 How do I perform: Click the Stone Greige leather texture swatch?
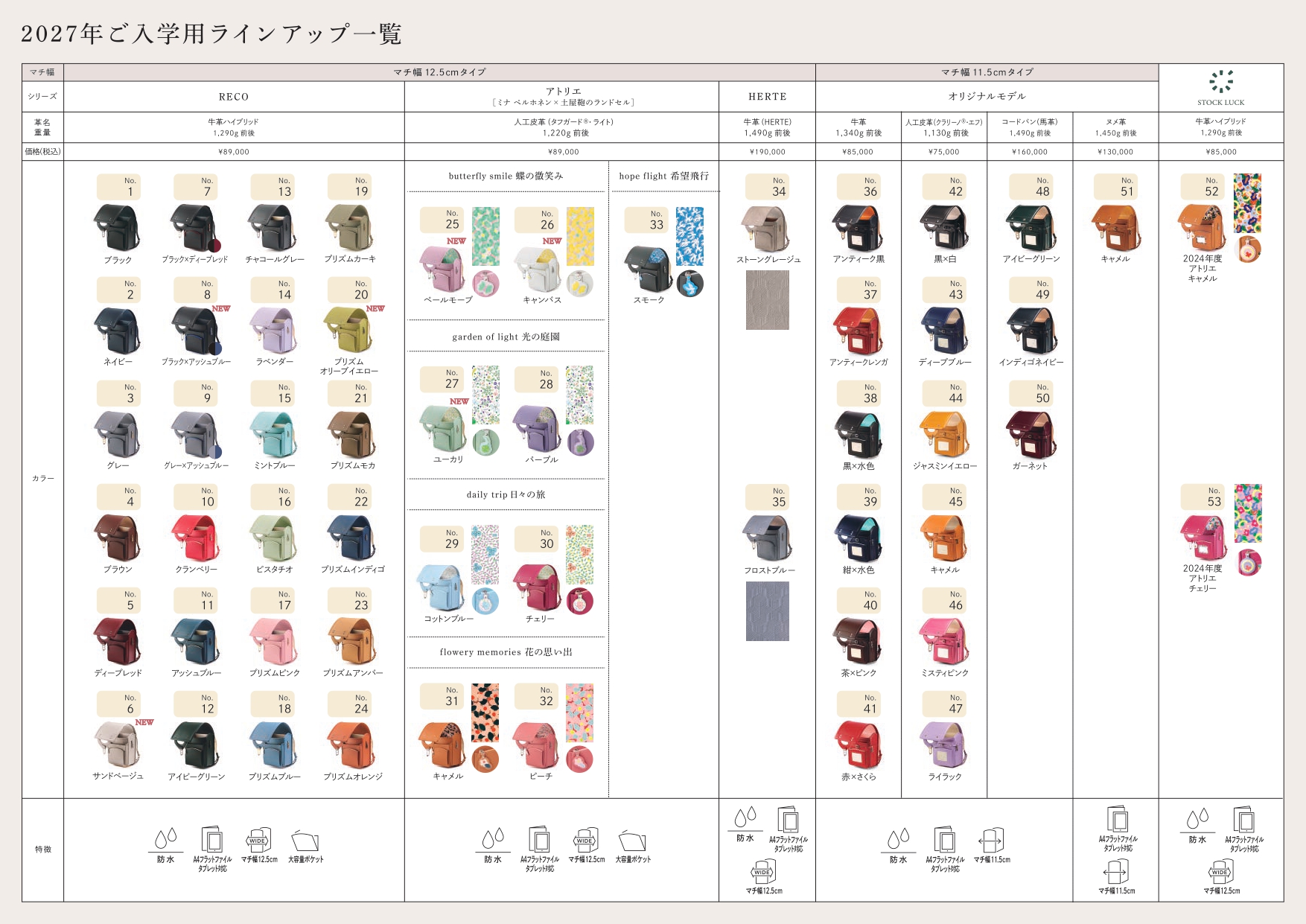(767, 300)
